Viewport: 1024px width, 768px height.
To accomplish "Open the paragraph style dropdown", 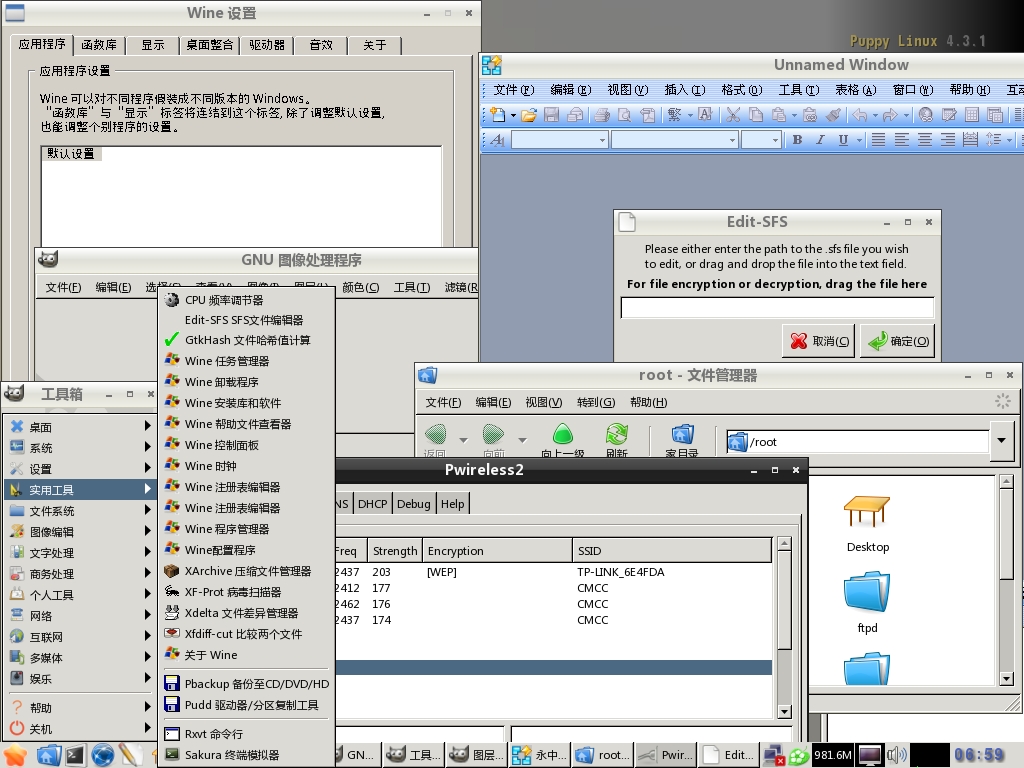I will click(x=602, y=140).
